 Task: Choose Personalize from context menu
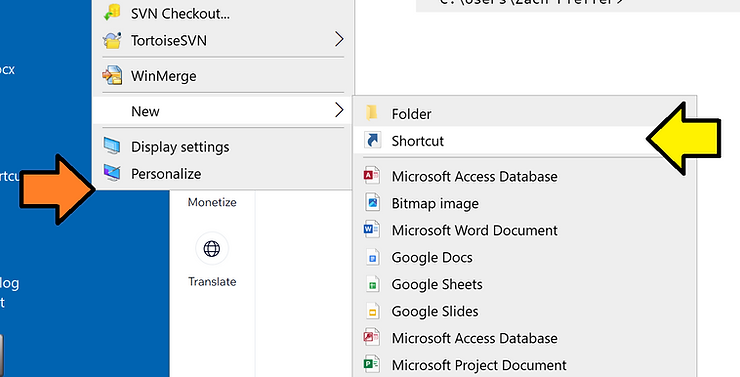pos(223,174)
